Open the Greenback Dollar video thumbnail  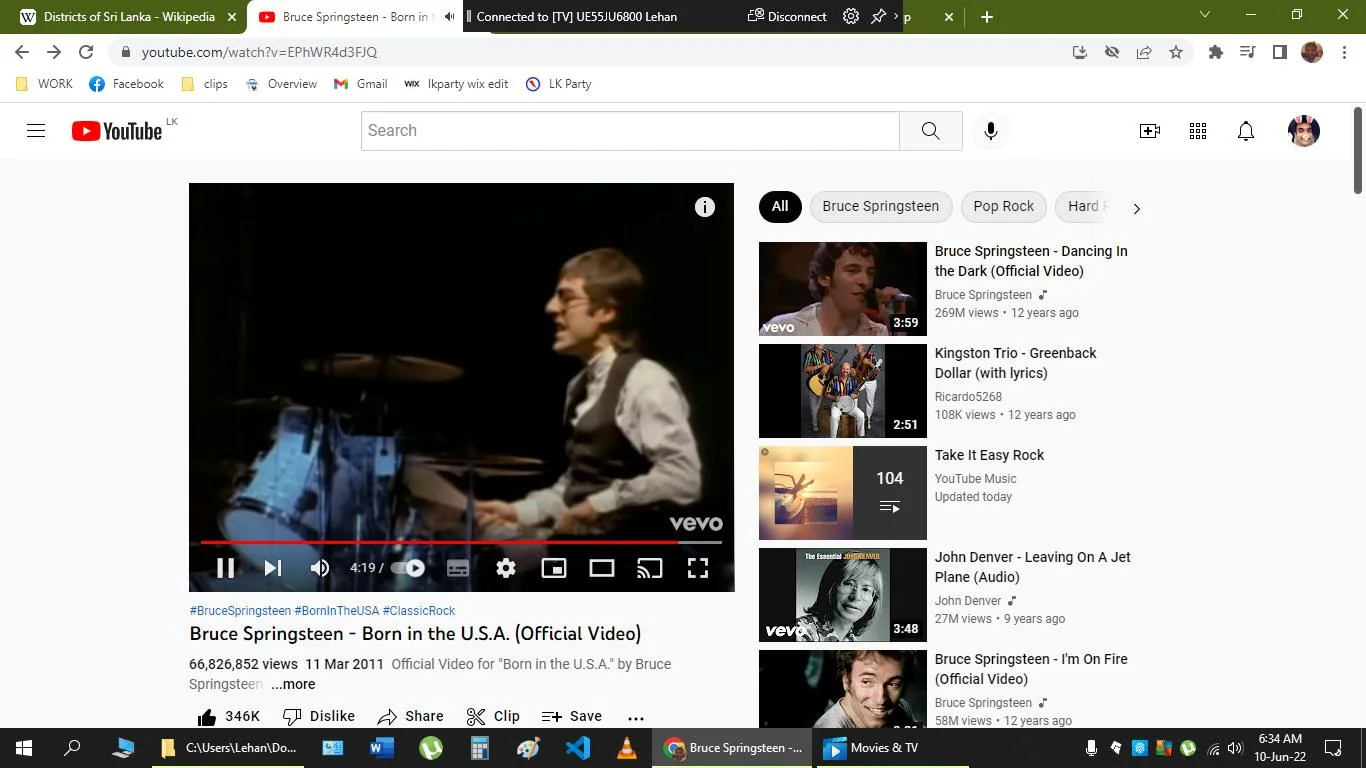pyautogui.click(x=843, y=391)
